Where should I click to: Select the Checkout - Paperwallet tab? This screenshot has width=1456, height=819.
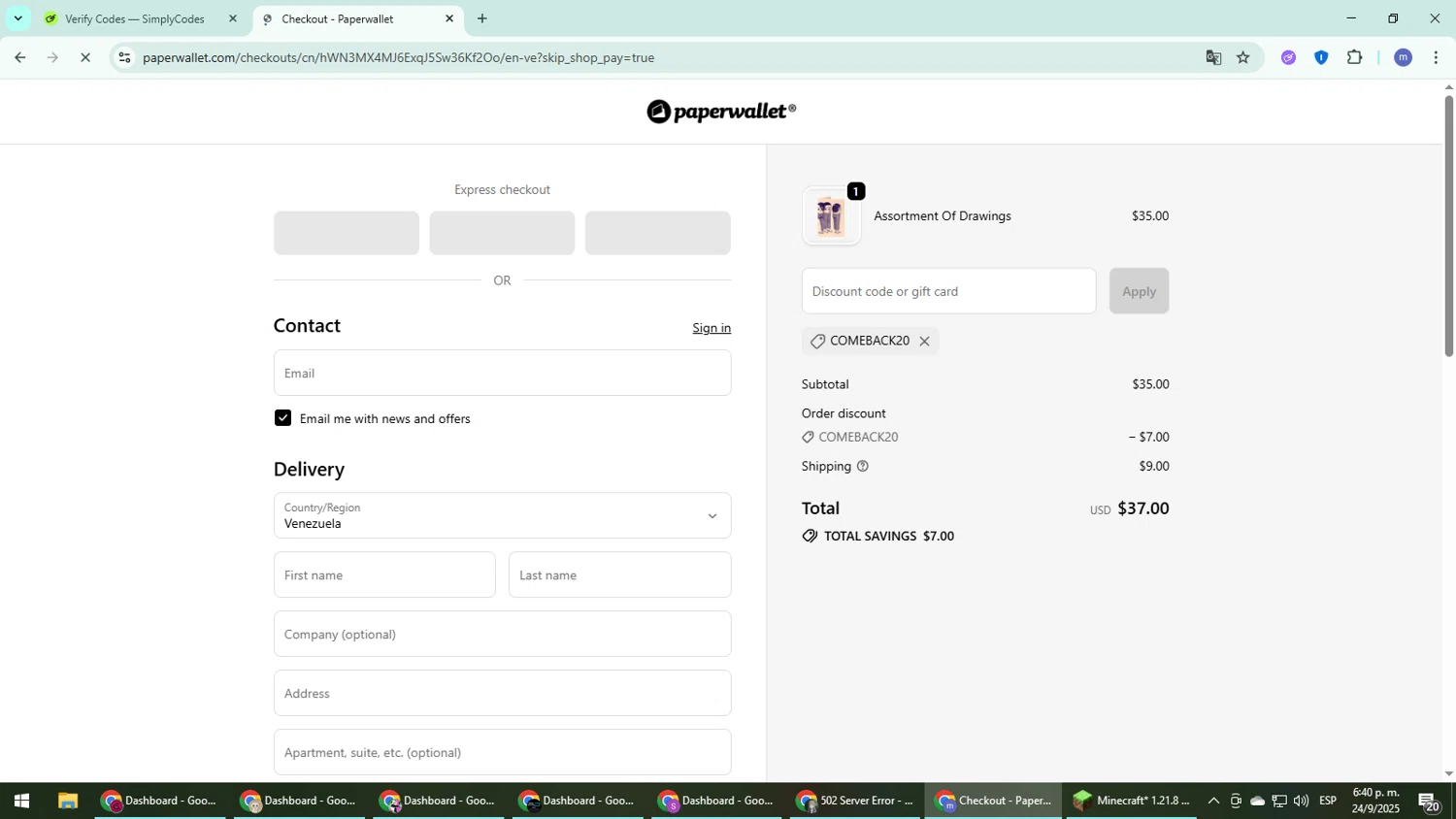[338, 18]
